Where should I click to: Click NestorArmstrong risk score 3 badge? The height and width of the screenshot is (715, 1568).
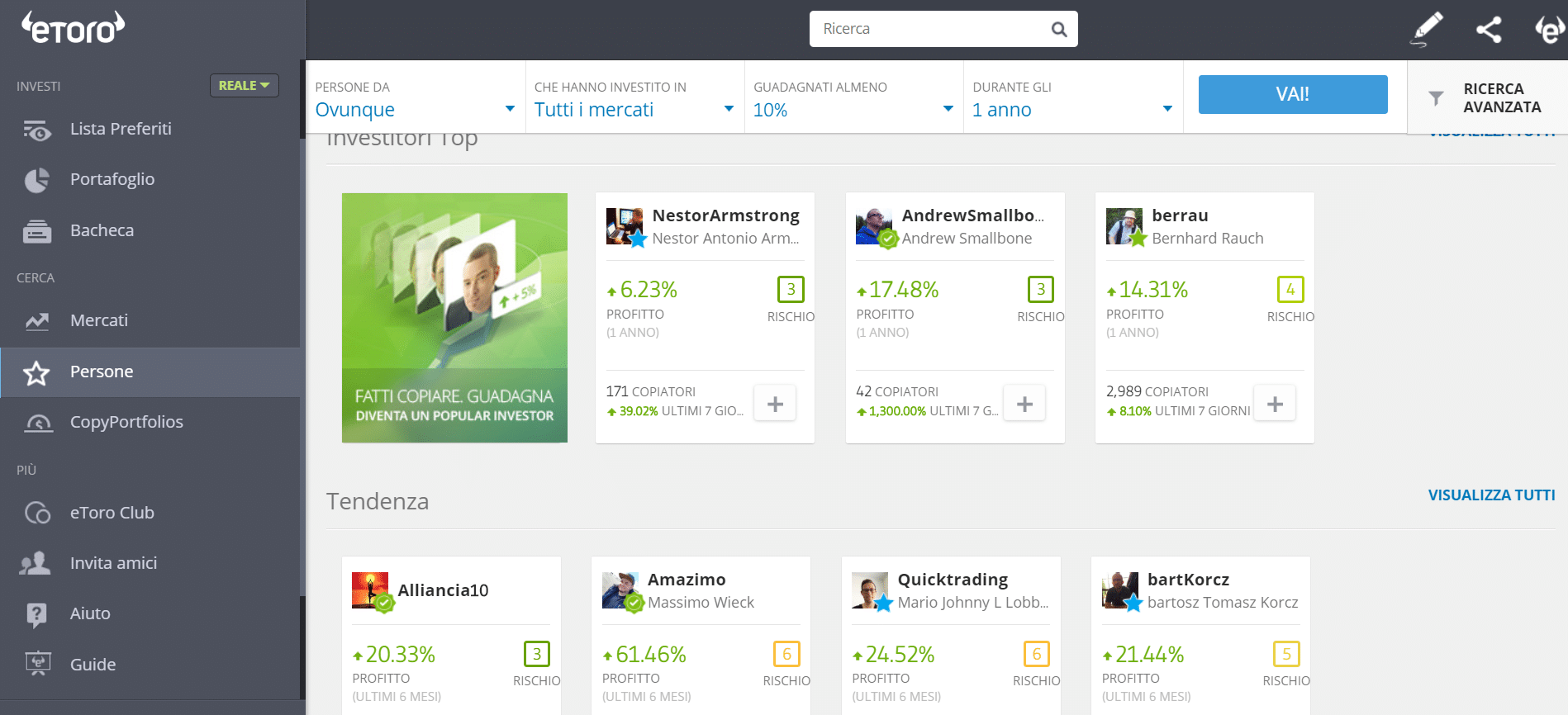point(791,290)
